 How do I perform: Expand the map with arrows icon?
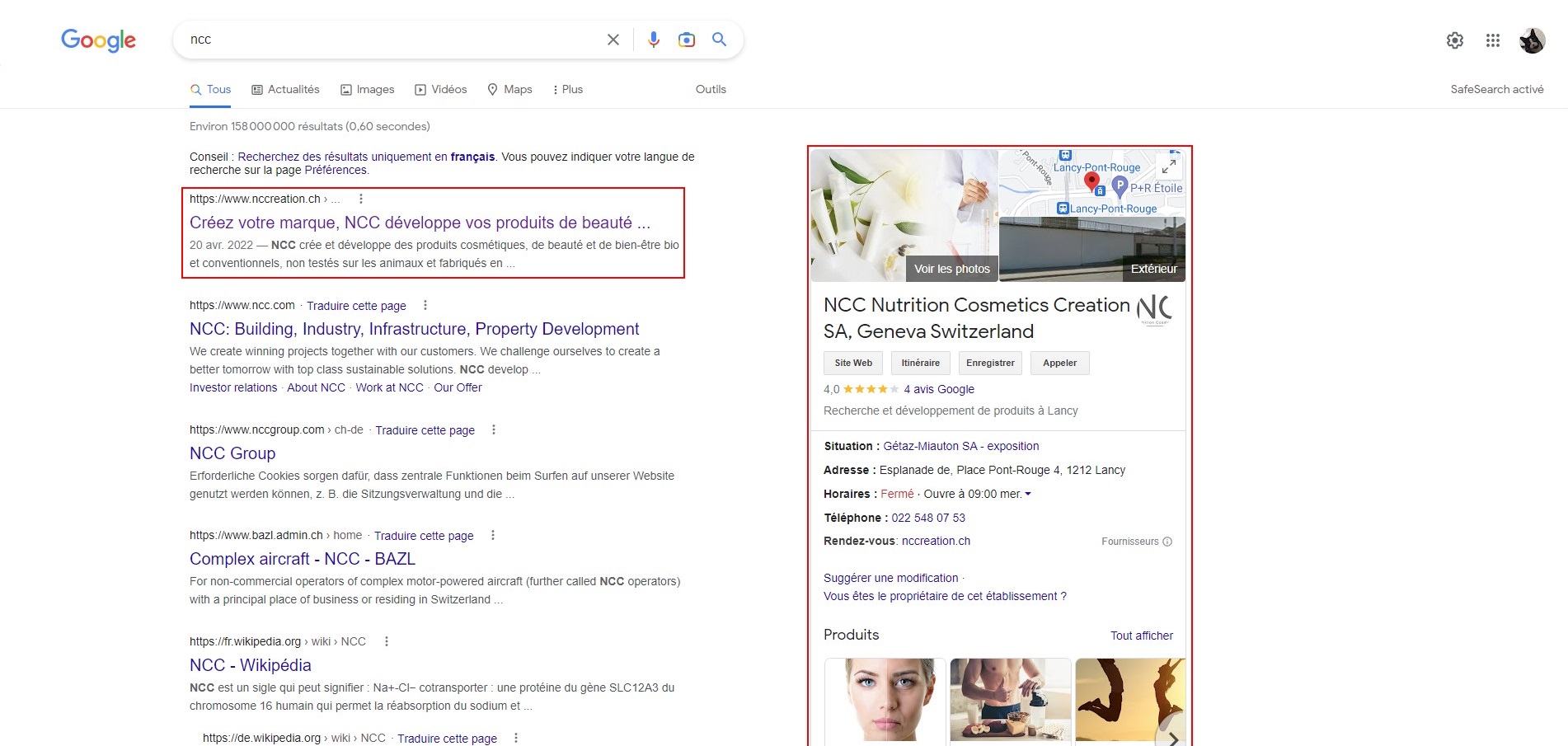pos(1169,167)
